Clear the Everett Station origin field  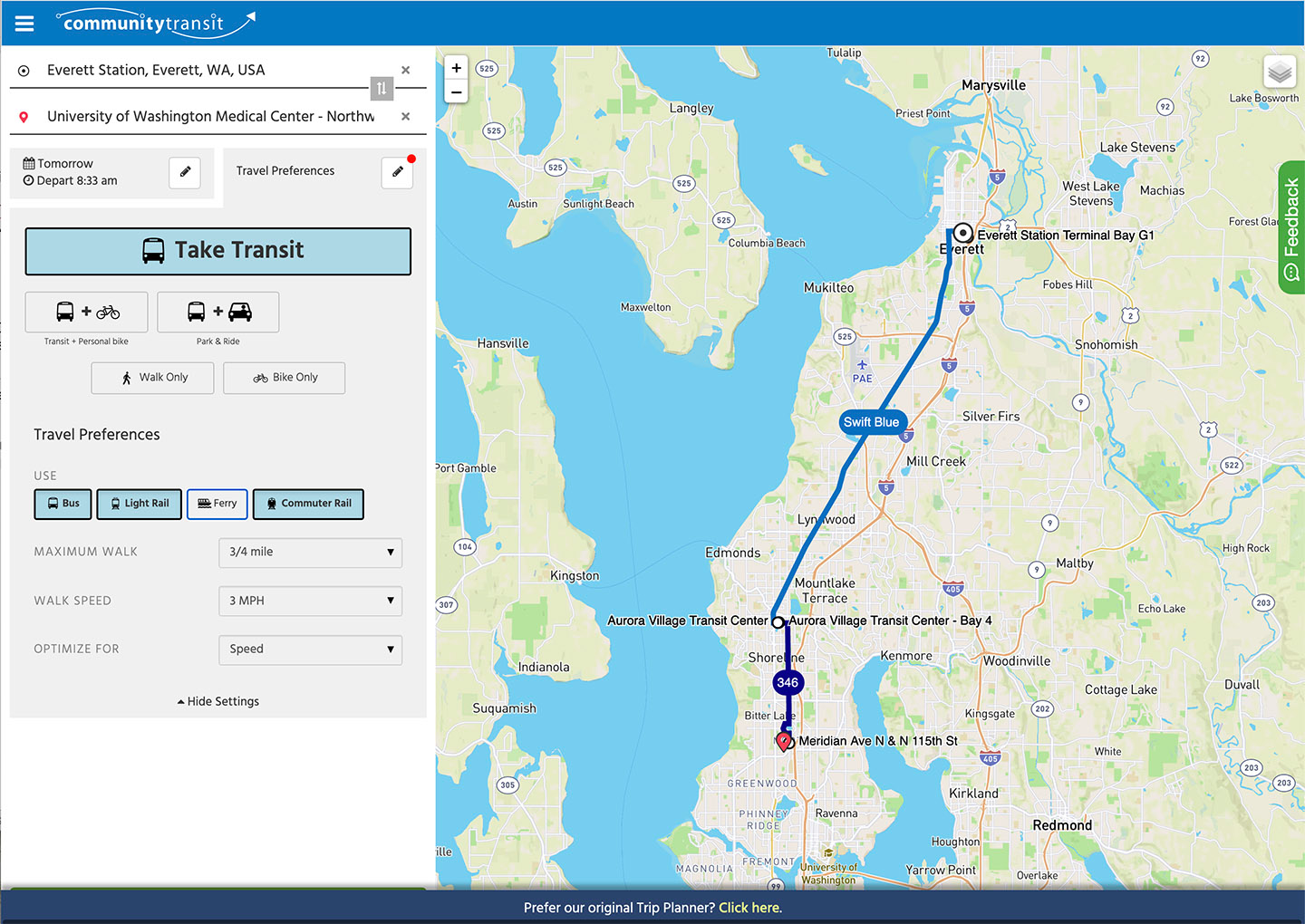click(x=405, y=70)
